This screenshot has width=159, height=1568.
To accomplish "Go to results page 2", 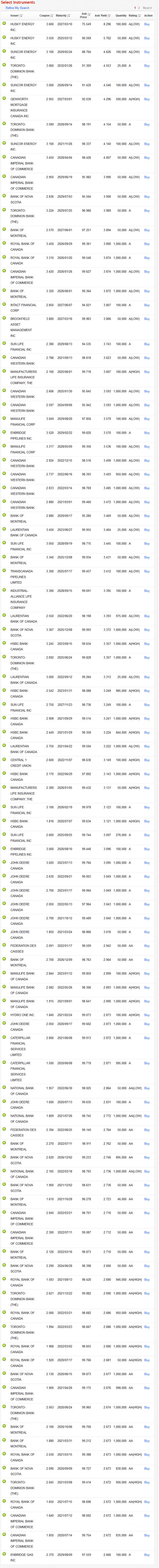I will point(139,8).
